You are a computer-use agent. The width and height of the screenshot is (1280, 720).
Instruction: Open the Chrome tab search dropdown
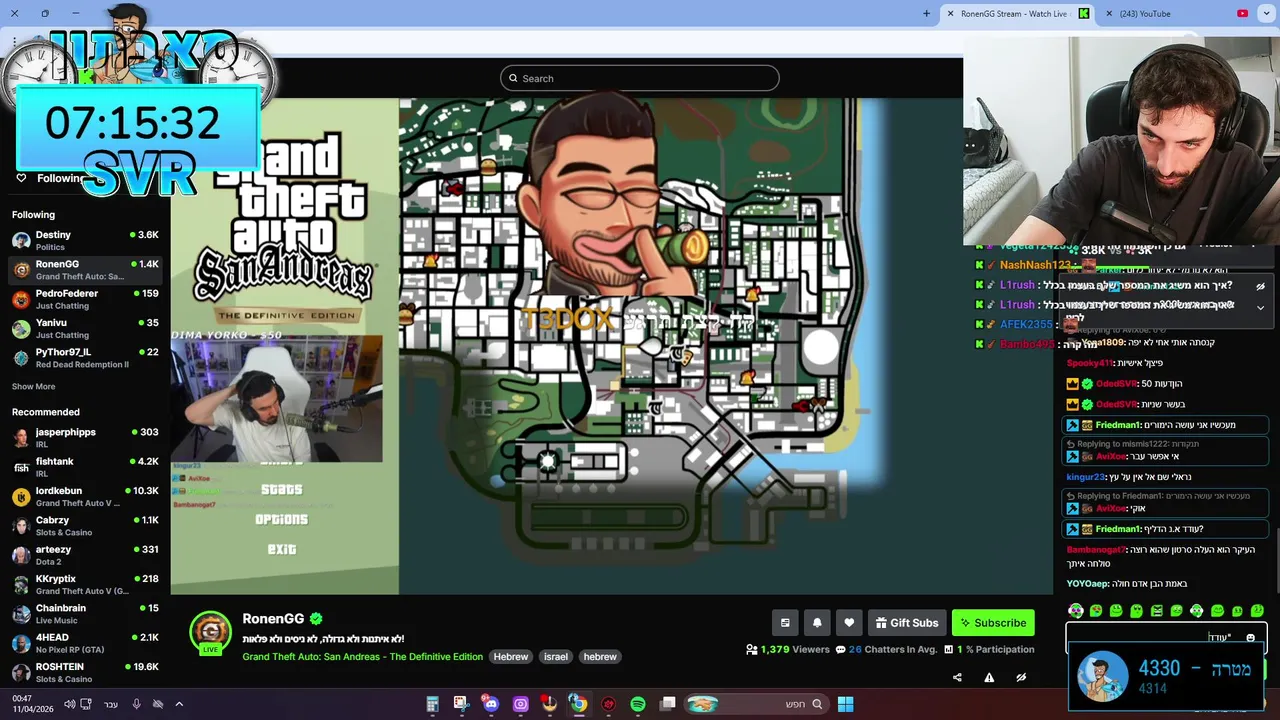click(x=1268, y=13)
